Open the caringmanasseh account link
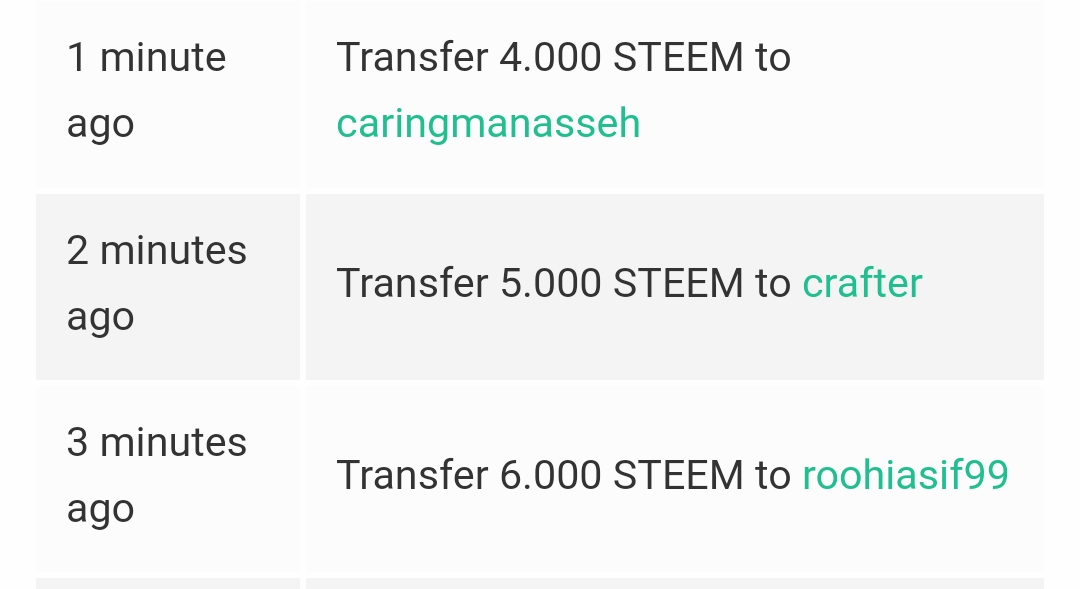The width and height of the screenshot is (1080, 589). pyautogui.click(x=488, y=124)
